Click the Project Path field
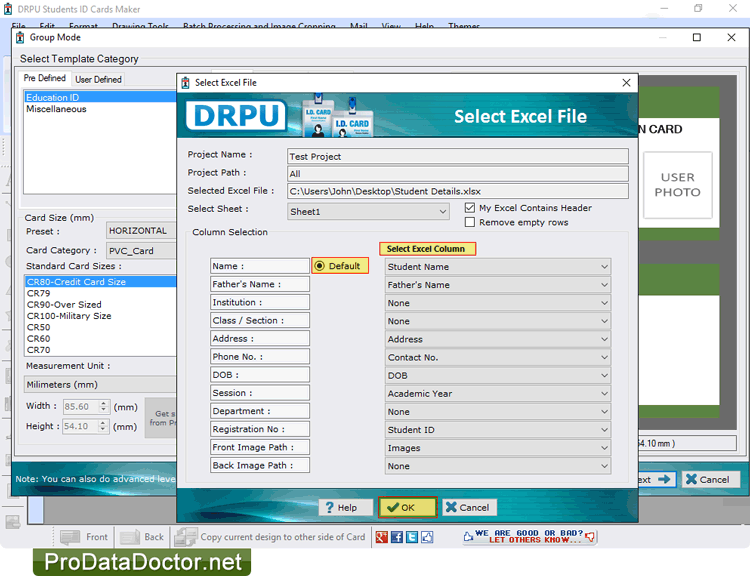Viewport: 750px width, 576px height. tap(458, 173)
